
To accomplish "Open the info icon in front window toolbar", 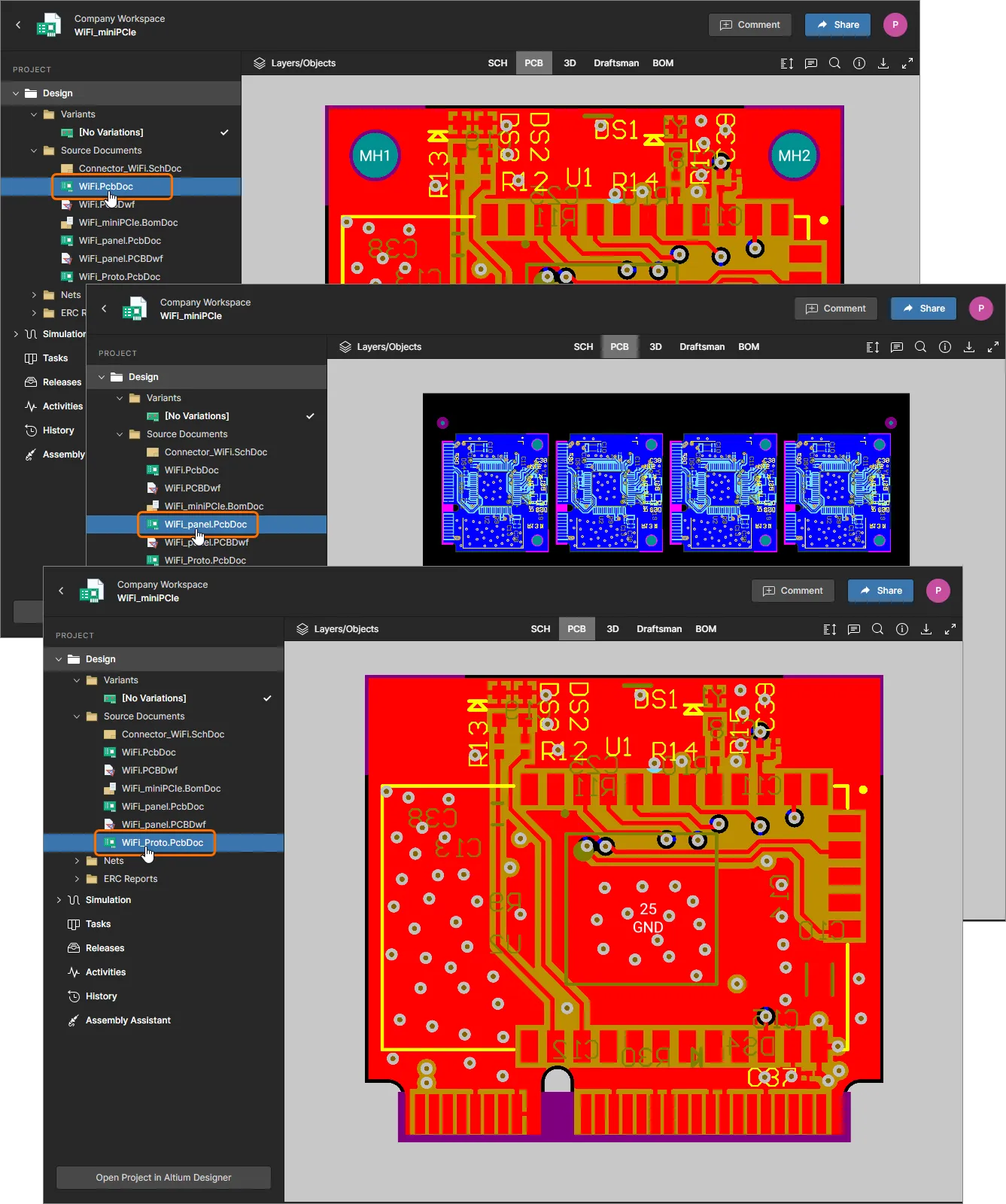I will tap(902, 629).
